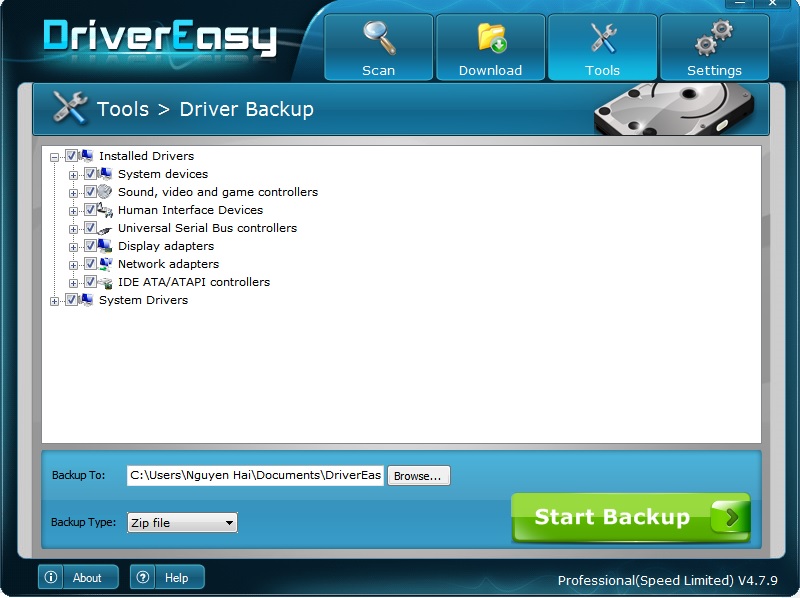Uncheck the IDE ATA/ATAPI controllers checkbox
The image size is (800, 598).
pyautogui.click(x=90, y=281)
